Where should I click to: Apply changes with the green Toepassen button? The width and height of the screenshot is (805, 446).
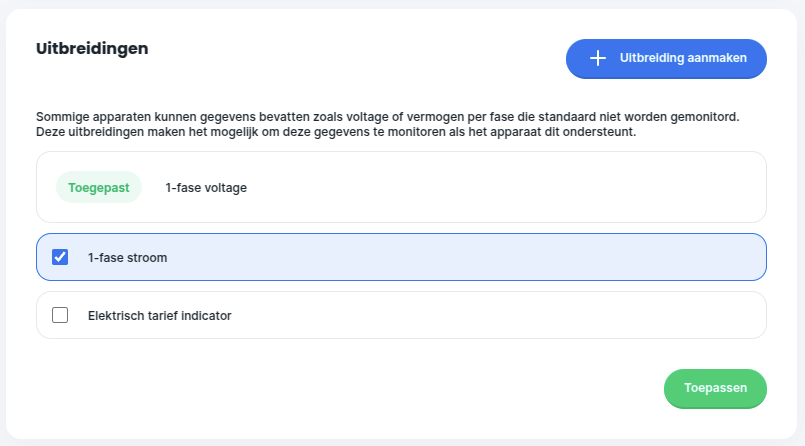[715, 389]
